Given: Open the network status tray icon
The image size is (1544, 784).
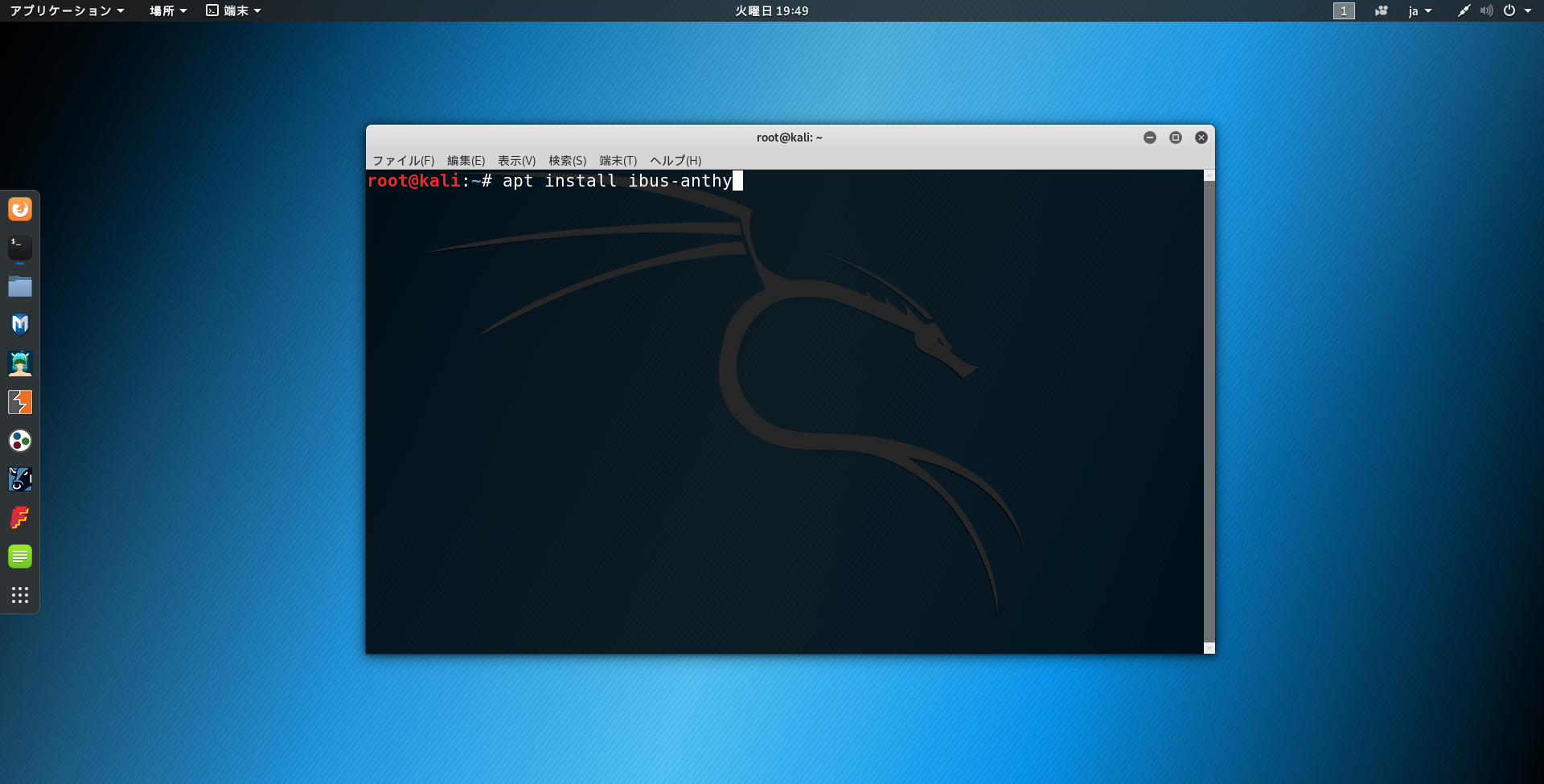Looking at the screenshot, I should [1464, 10].
